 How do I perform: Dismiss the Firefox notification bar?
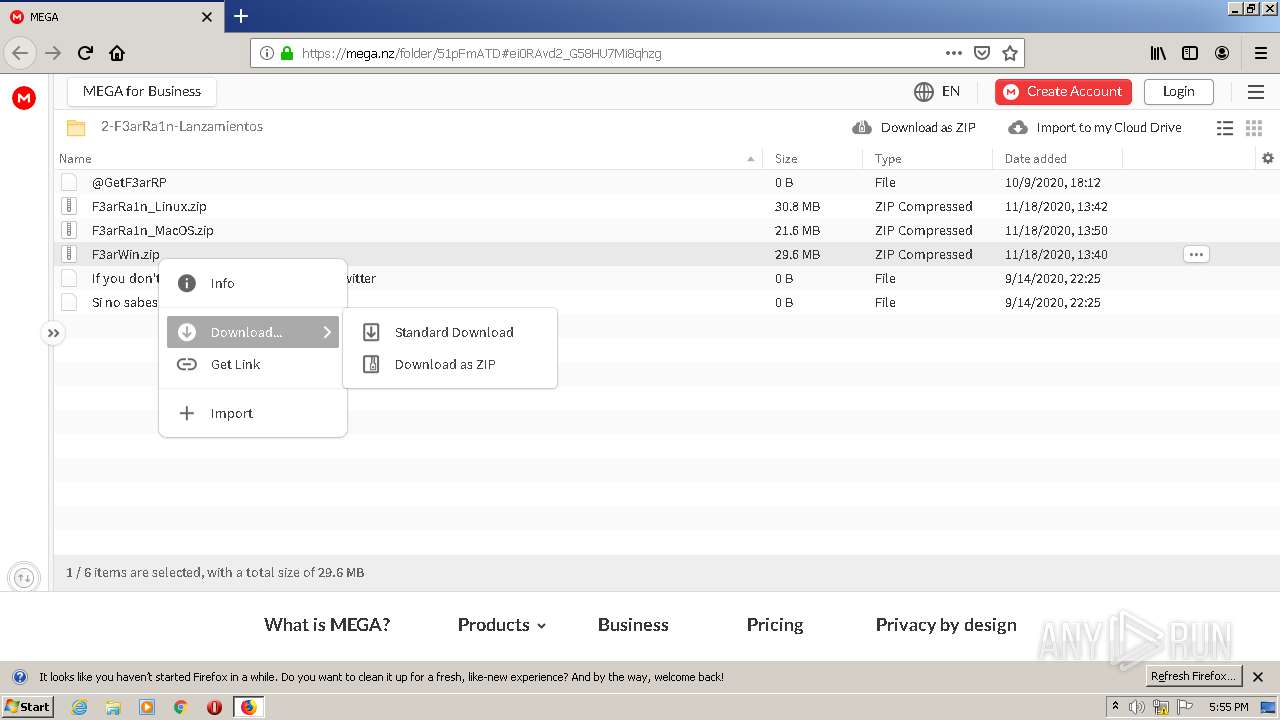(x=1259, y=677)
